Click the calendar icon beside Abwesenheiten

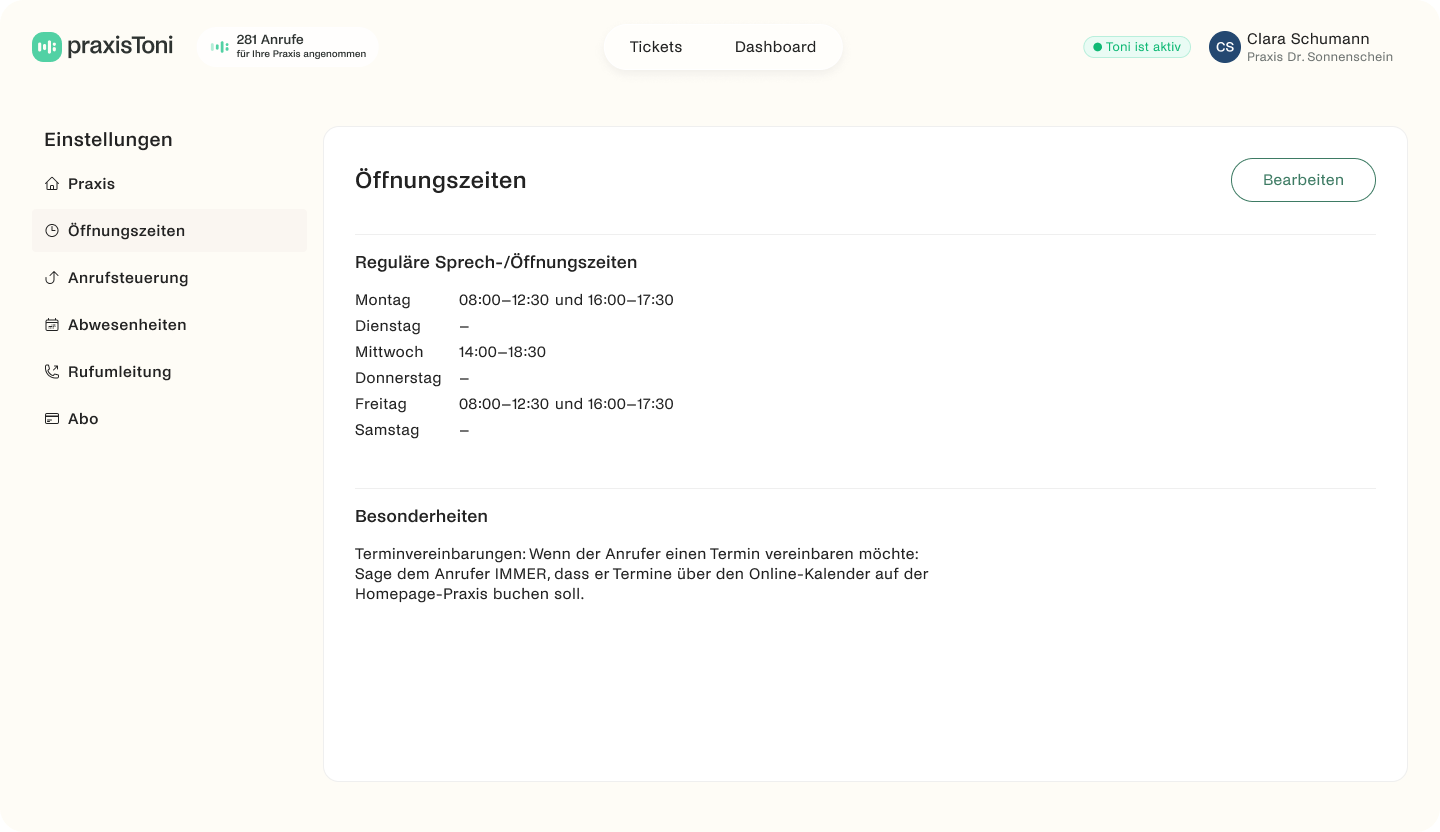click(52, 325)
